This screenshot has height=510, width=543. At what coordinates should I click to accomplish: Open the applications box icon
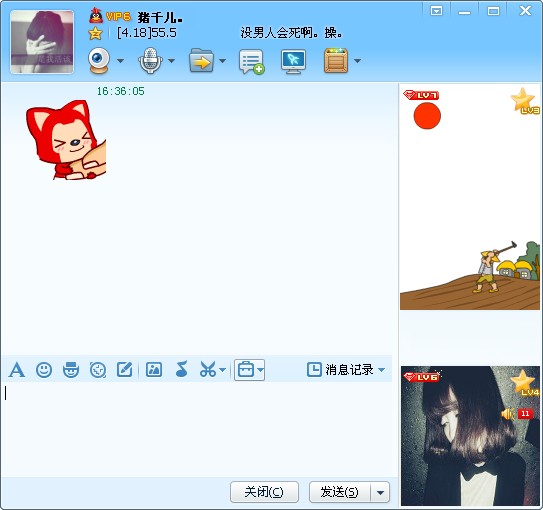pyautogui.click(x=336, y=61)
